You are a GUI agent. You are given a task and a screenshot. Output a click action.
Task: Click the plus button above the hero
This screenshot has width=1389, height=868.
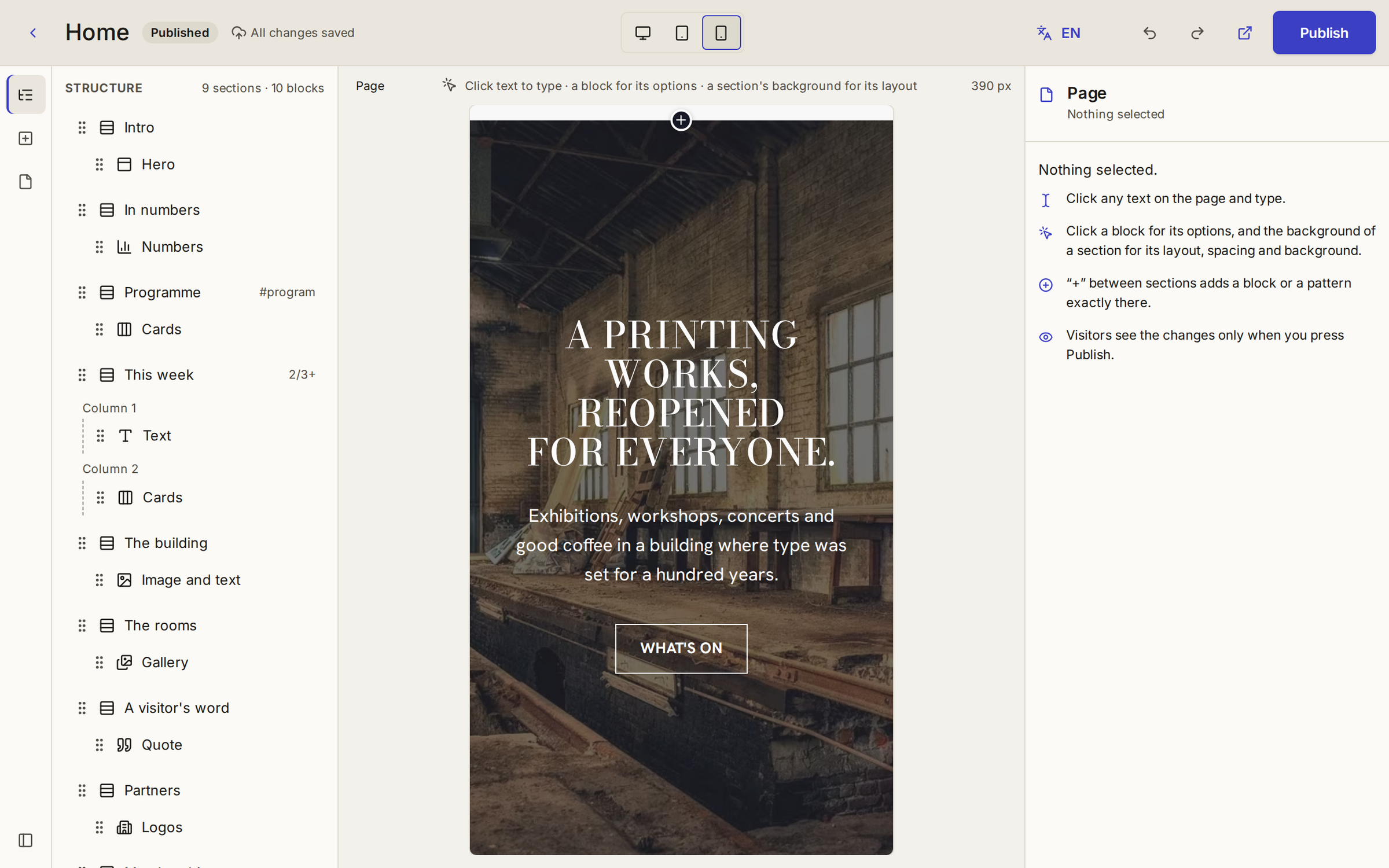click(x=681, y=120)
